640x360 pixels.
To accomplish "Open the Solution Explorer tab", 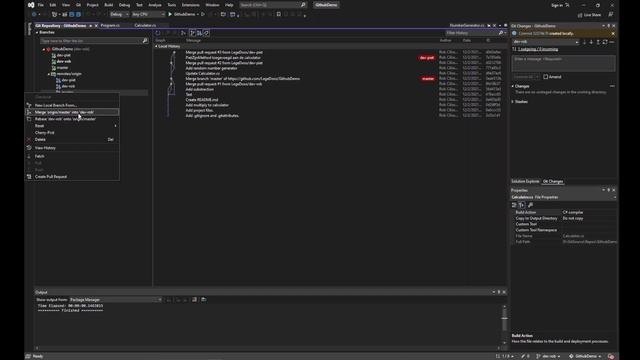I will (525, 181).
